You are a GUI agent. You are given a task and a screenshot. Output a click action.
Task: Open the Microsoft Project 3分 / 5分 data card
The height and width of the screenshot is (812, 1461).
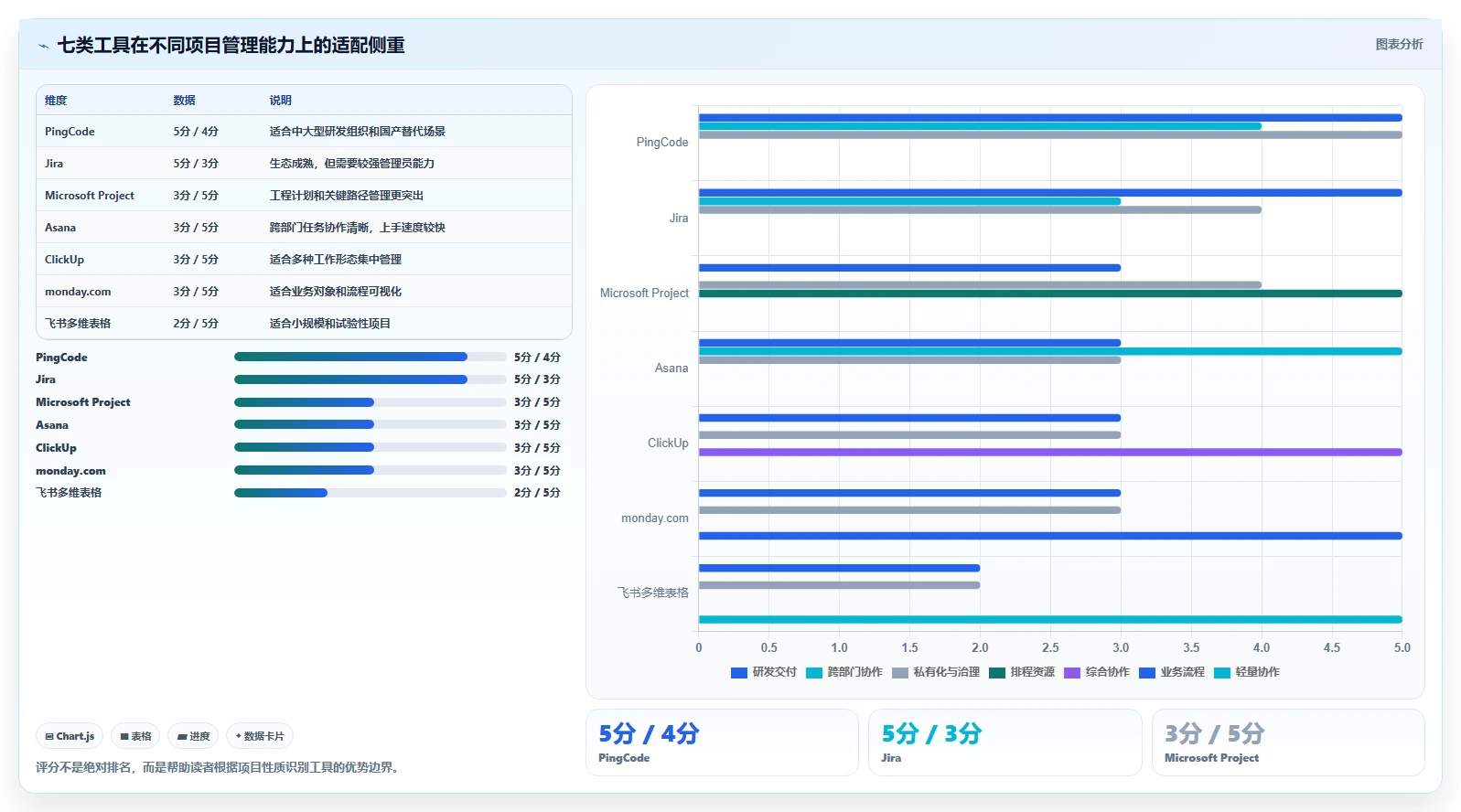[1288, 743]
